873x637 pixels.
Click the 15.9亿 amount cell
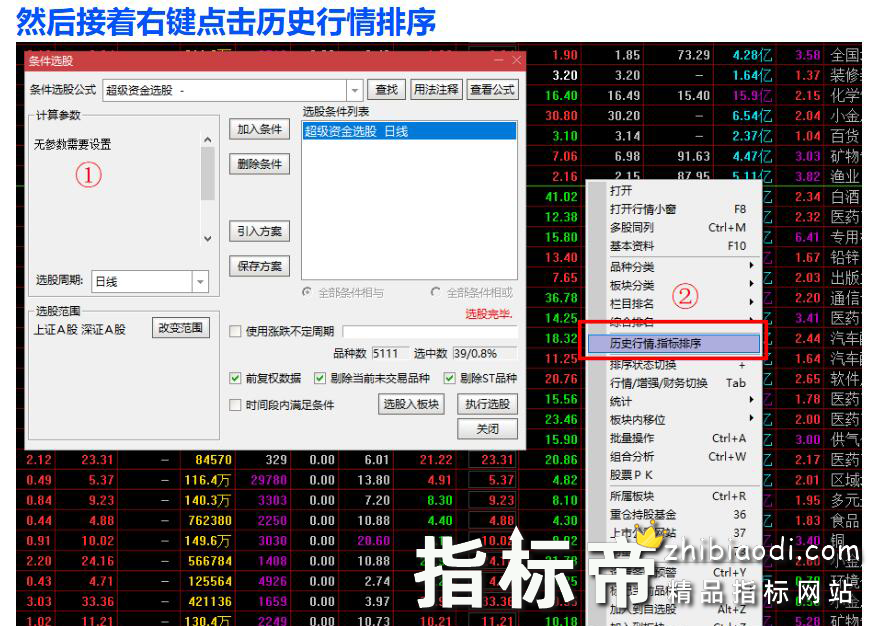click(752, 96)
